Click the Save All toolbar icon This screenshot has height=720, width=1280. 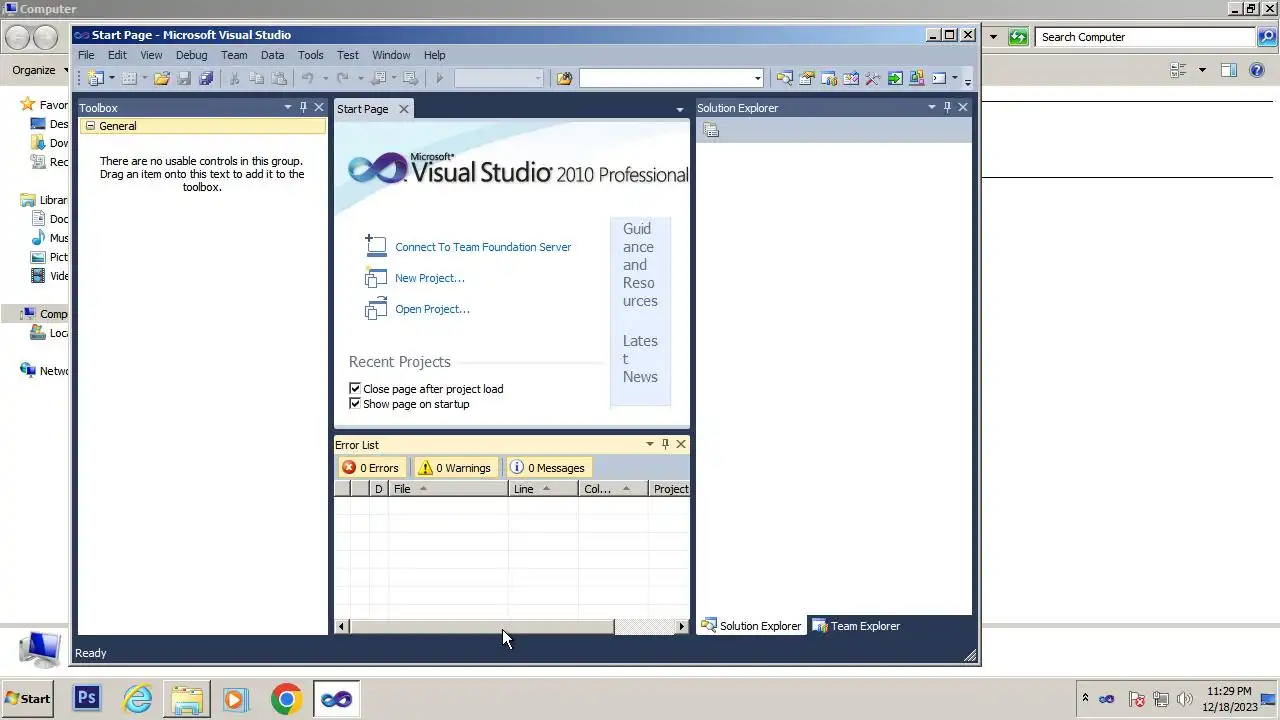pos(206,78)
